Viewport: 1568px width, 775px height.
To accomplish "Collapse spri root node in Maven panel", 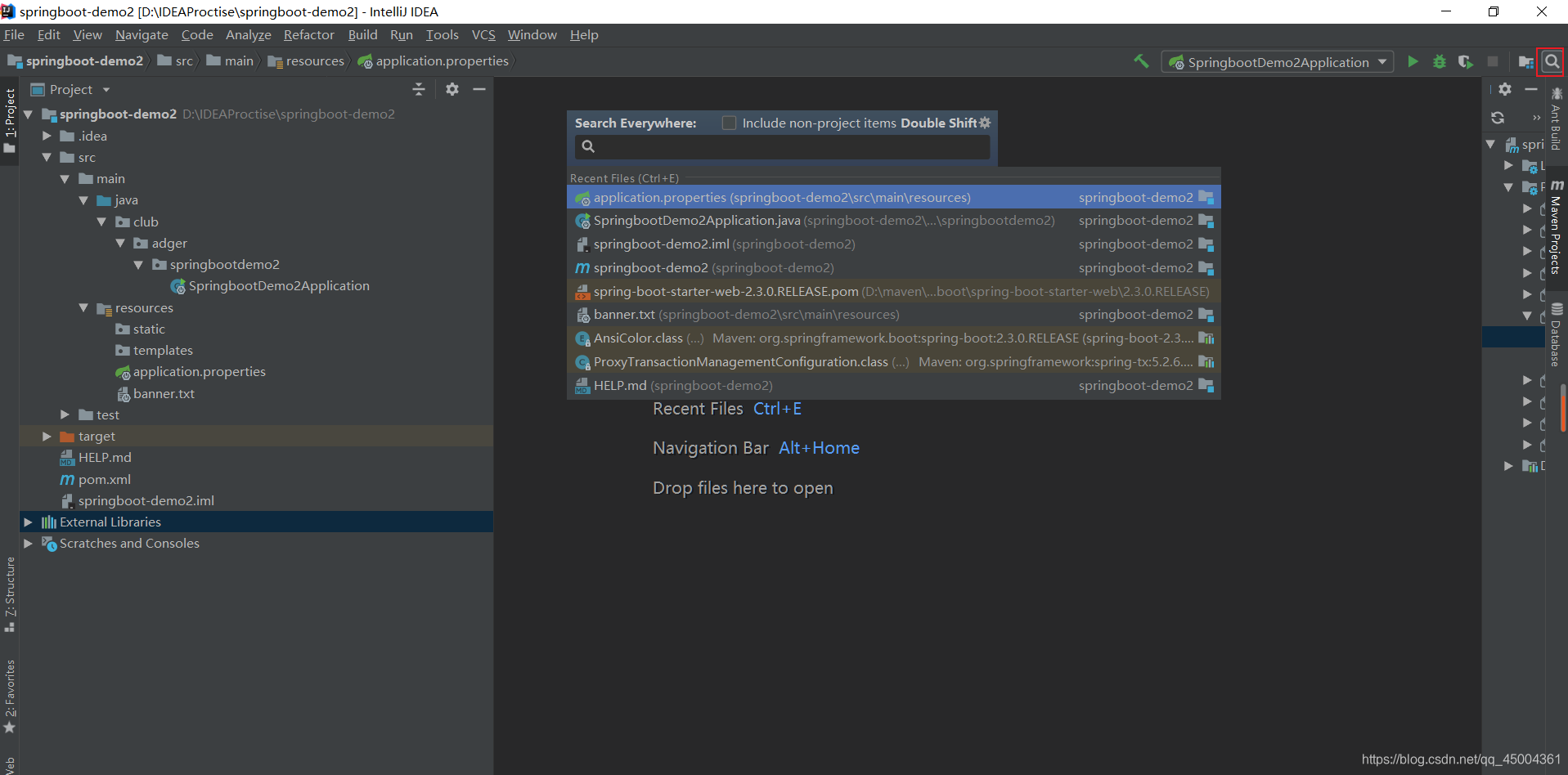I will (1490, 145).
